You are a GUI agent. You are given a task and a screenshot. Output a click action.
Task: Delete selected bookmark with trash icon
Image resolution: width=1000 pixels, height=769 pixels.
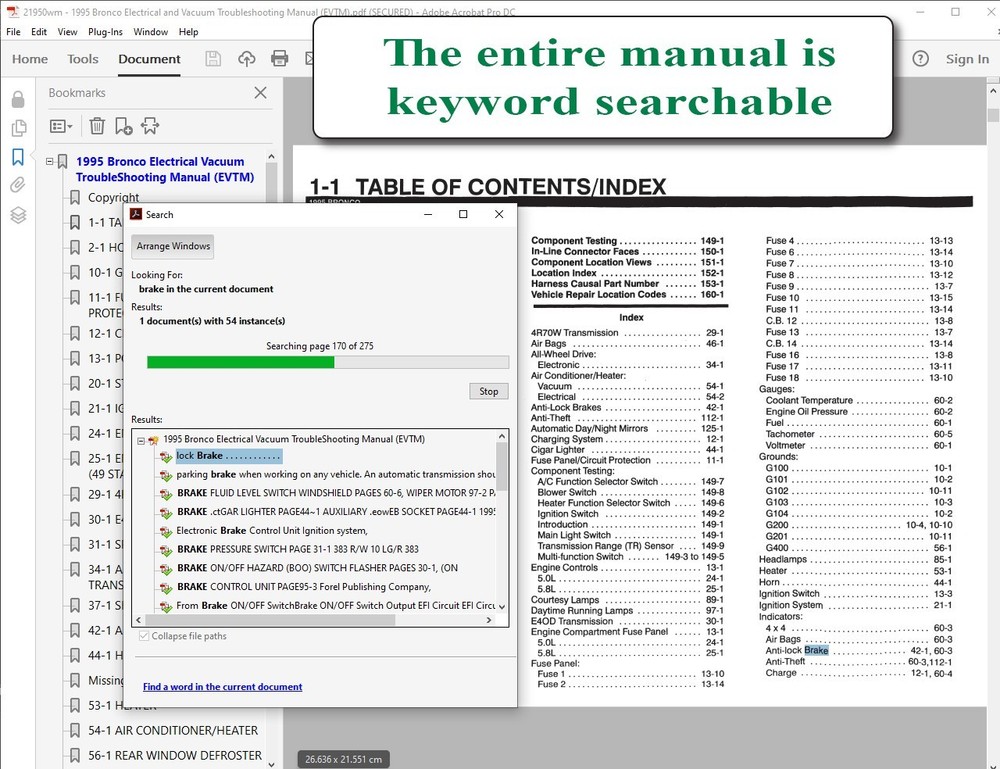point(97,126)
